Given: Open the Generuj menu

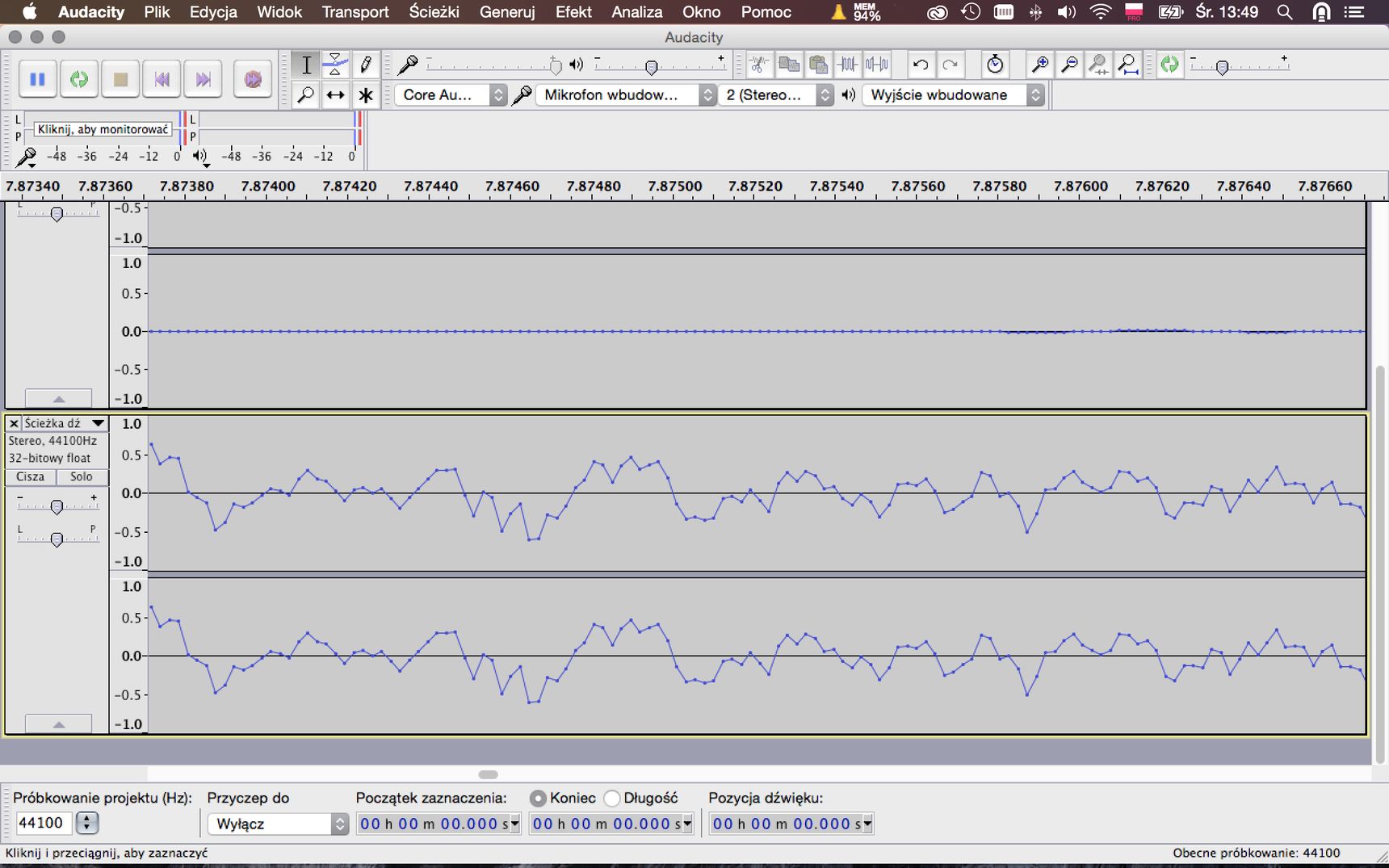Looking at the screenshot, I should coord(507,12).
